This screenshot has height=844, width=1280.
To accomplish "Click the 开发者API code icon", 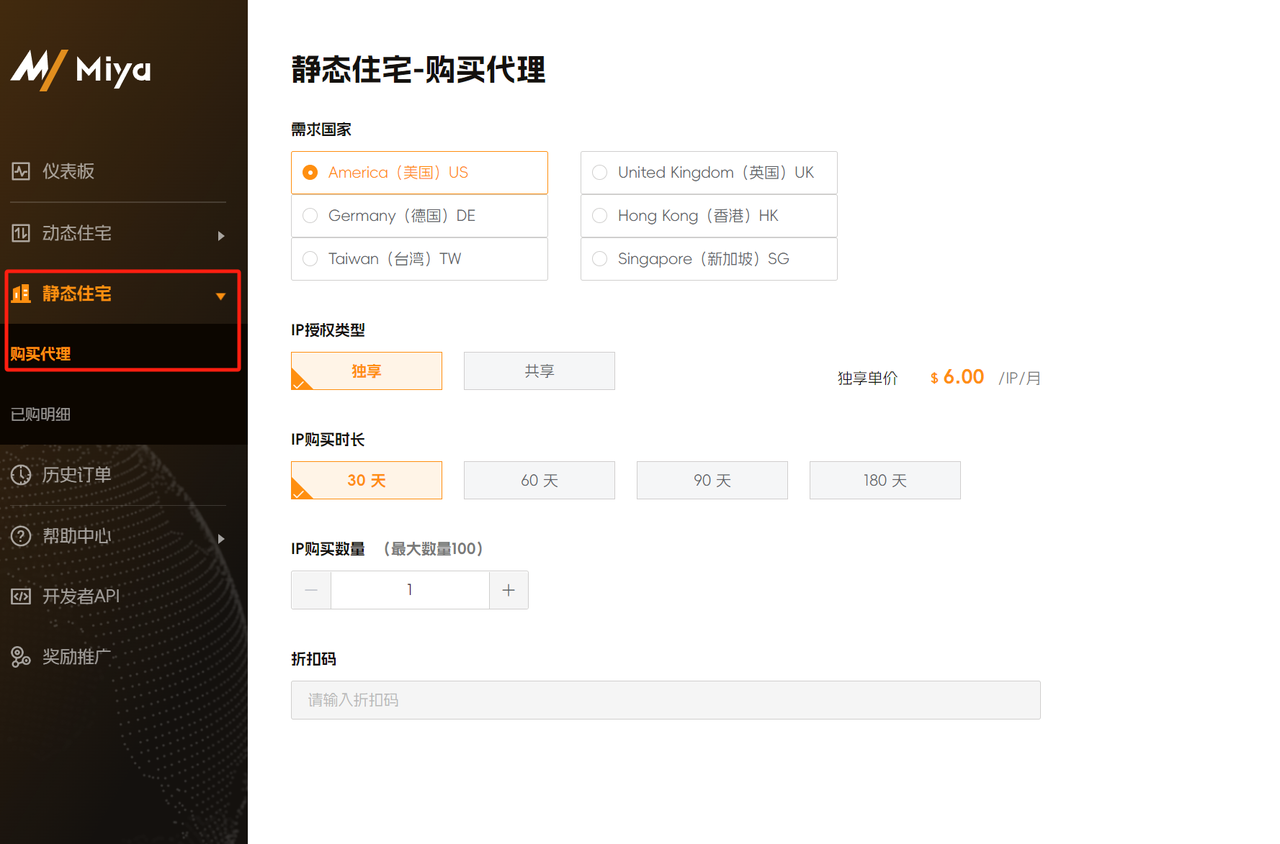I will click(x=21, y=596).
